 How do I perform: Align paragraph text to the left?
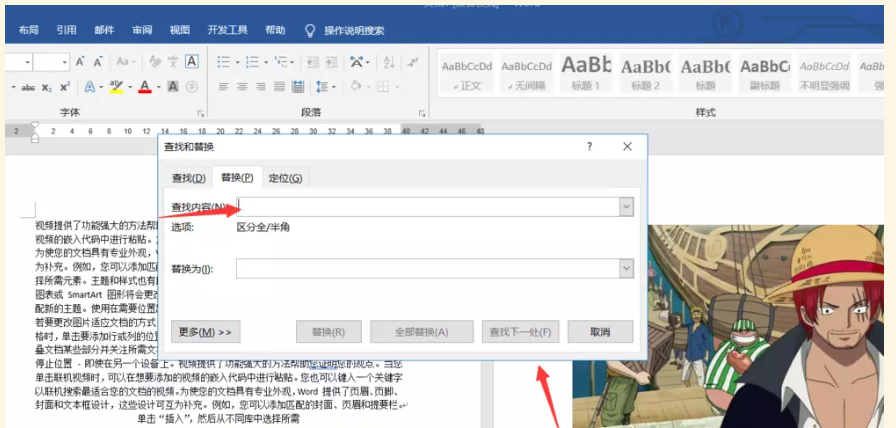pyautogui.click(x=223, y=87)
